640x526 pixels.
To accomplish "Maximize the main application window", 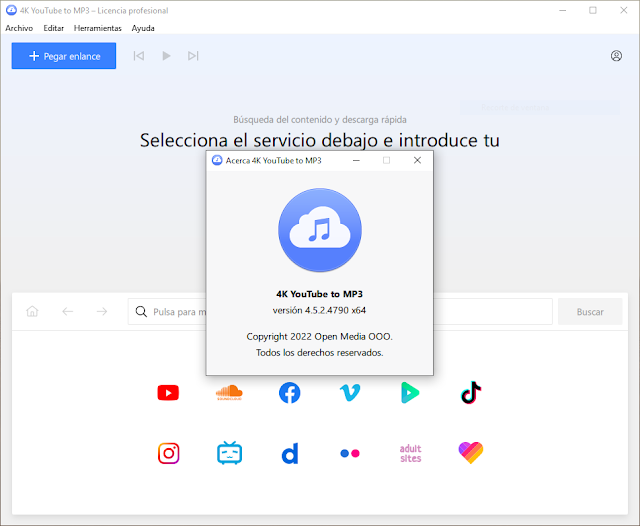I will point(593,10).
